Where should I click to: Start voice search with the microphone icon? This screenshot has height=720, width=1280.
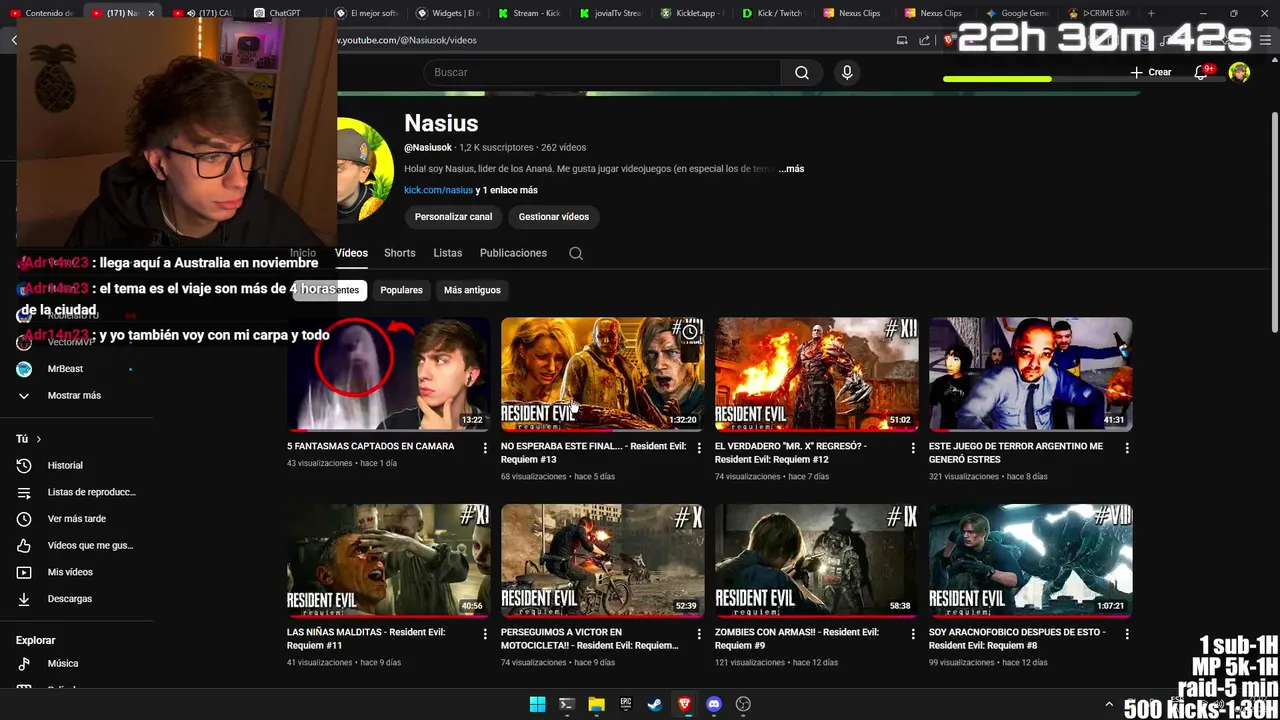[847, 72]
